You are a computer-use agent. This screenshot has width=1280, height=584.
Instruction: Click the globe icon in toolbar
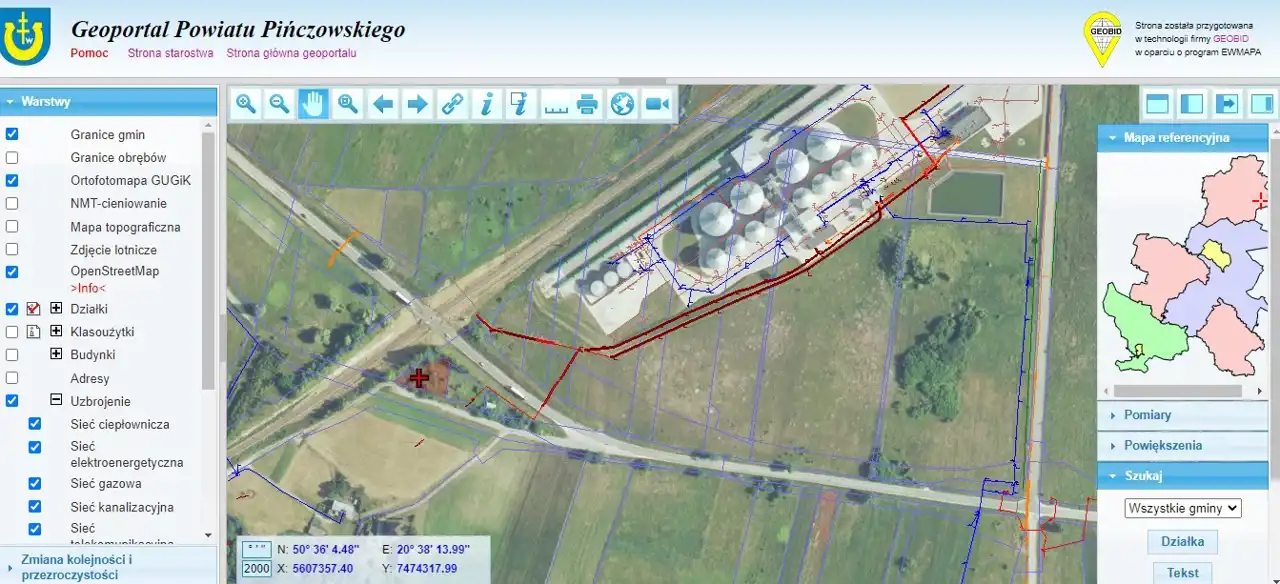622,103
